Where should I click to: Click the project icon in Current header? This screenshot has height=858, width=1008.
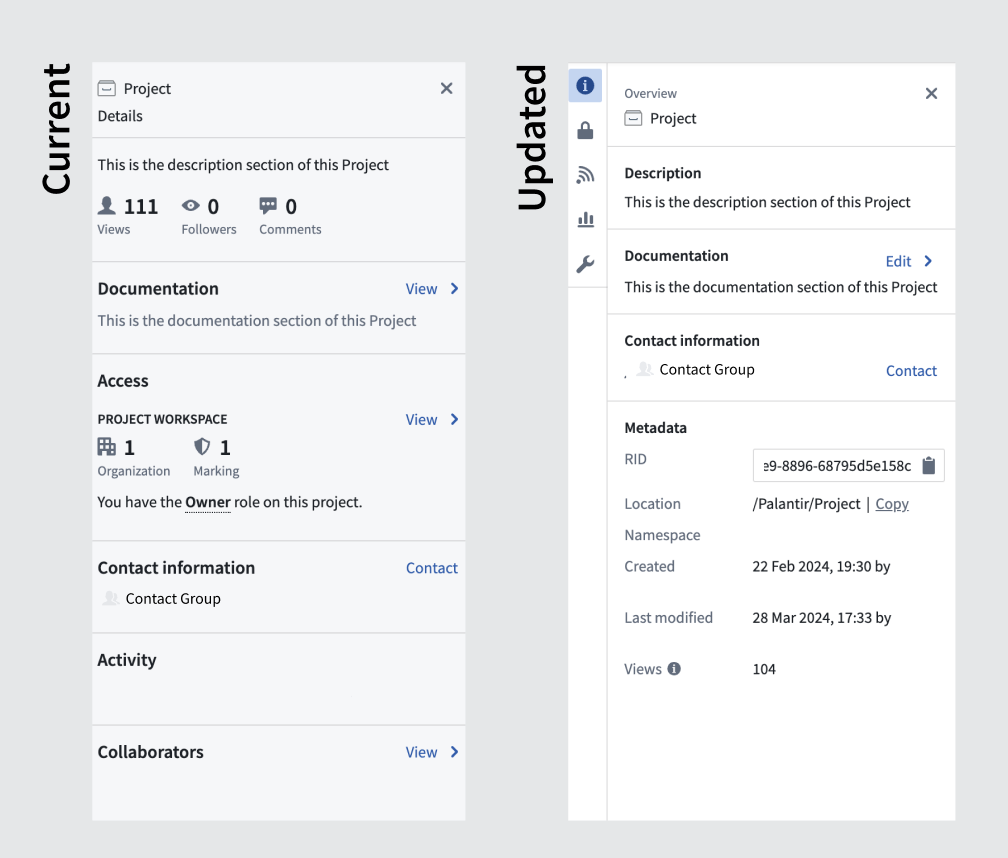[107, 88]
